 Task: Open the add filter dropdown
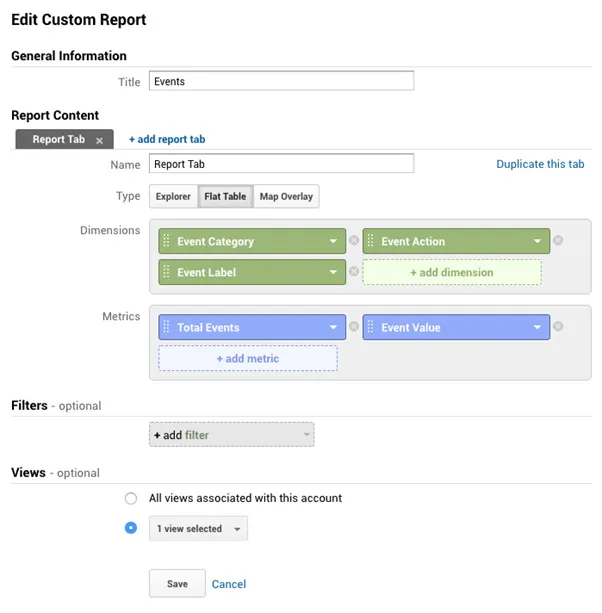231,435
